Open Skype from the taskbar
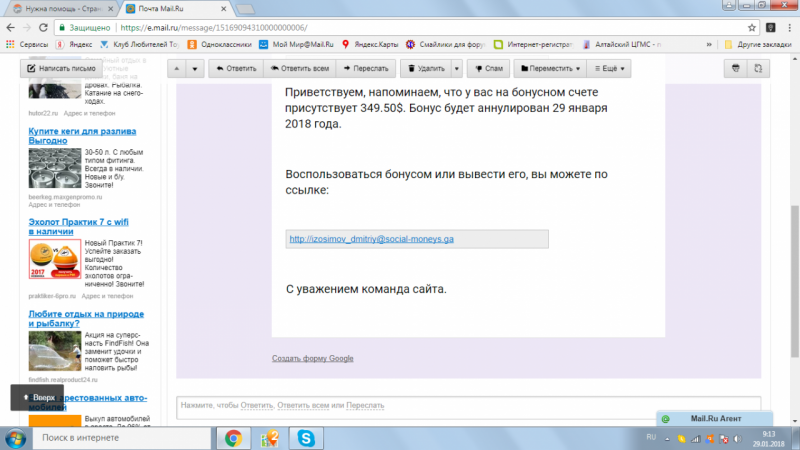This screenshot has height=450, width=800. 306,438
